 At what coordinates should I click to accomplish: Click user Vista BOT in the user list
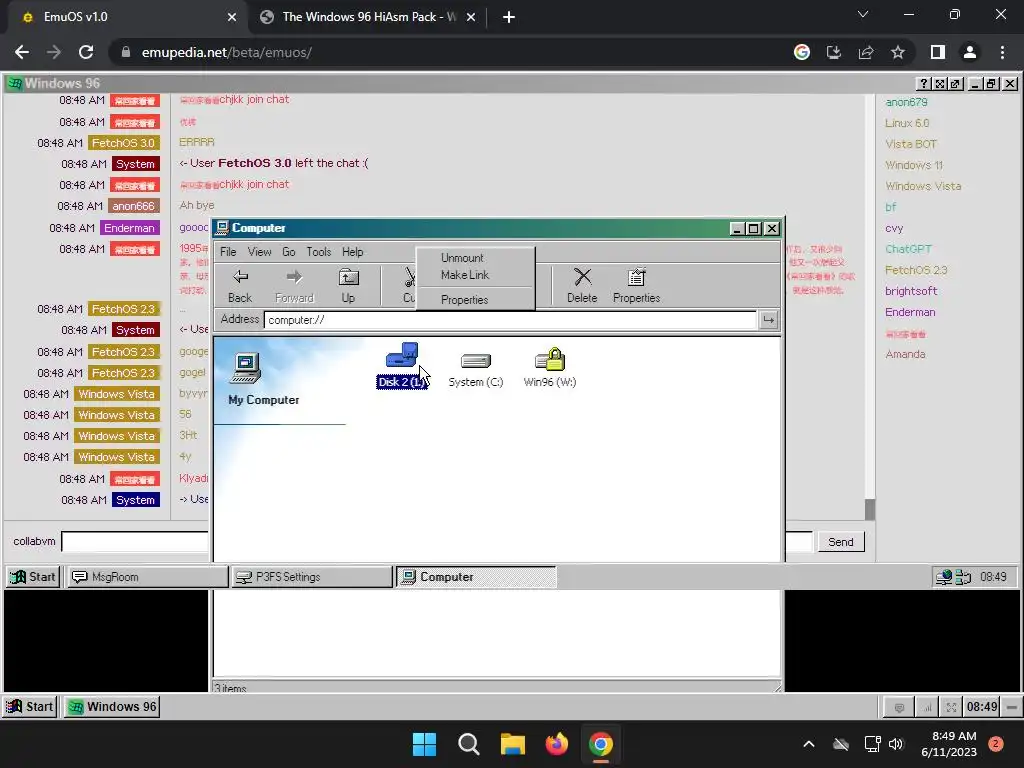point(911,144)
